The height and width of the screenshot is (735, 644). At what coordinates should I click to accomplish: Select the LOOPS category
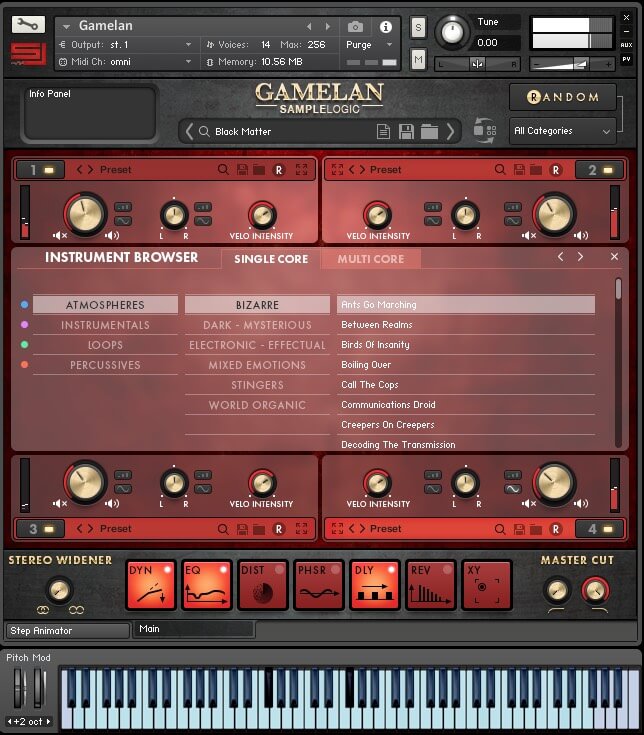[105, 345]
